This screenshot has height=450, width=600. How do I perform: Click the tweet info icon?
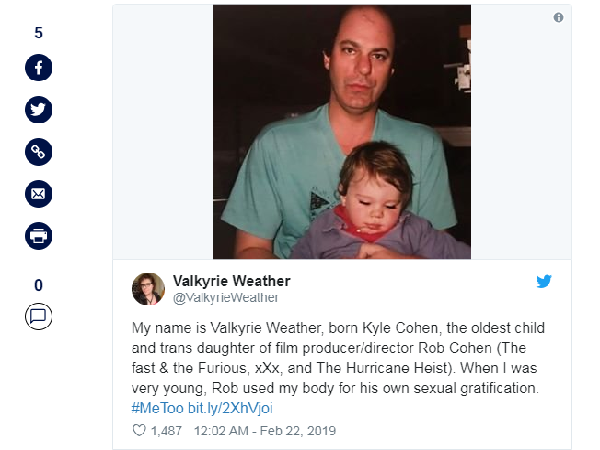[x=558, y=18]
